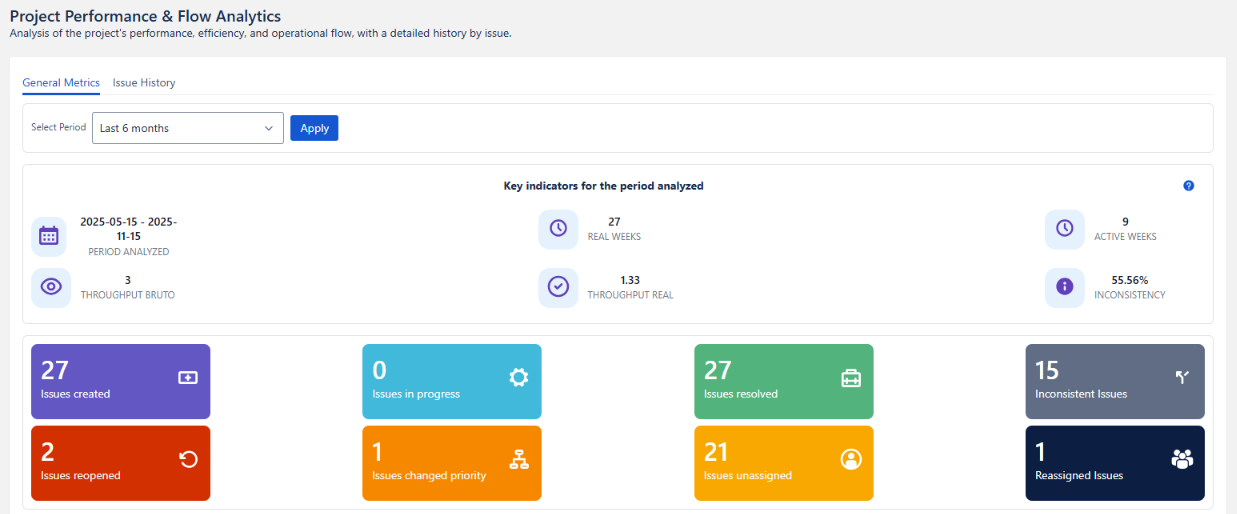Click the plus icon on Issues created
The height and width of the screenshot is (514, 1237).
pos(187,378)
